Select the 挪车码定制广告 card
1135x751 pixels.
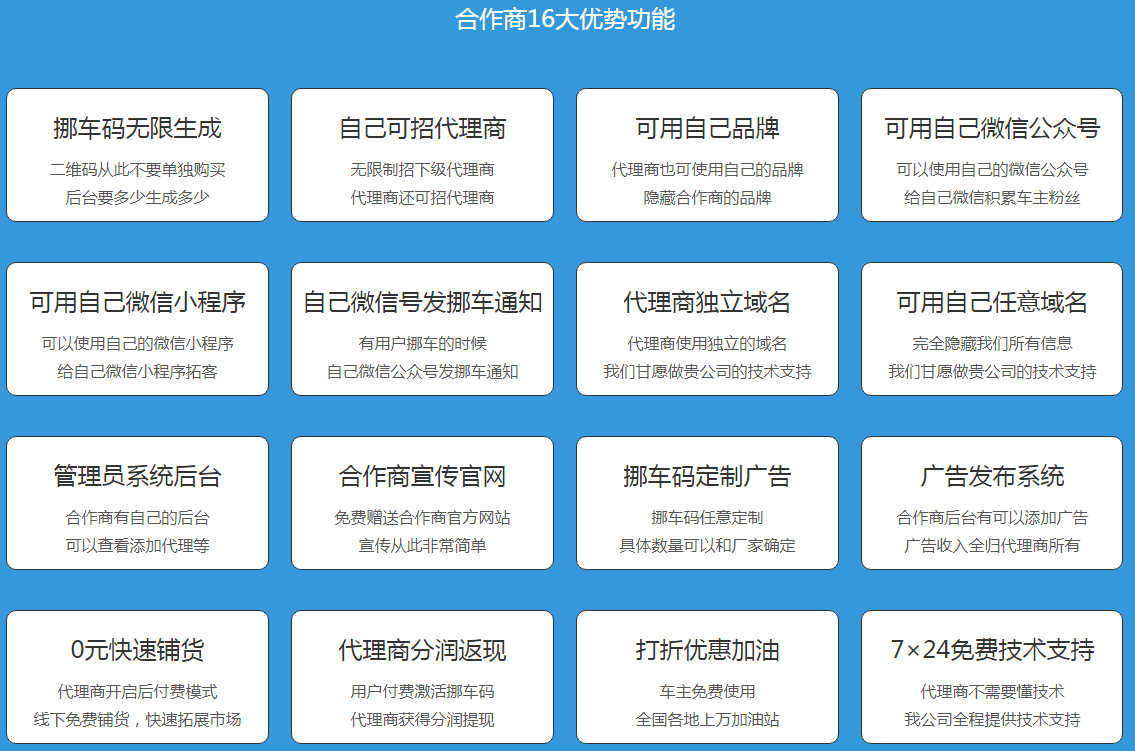707,503
